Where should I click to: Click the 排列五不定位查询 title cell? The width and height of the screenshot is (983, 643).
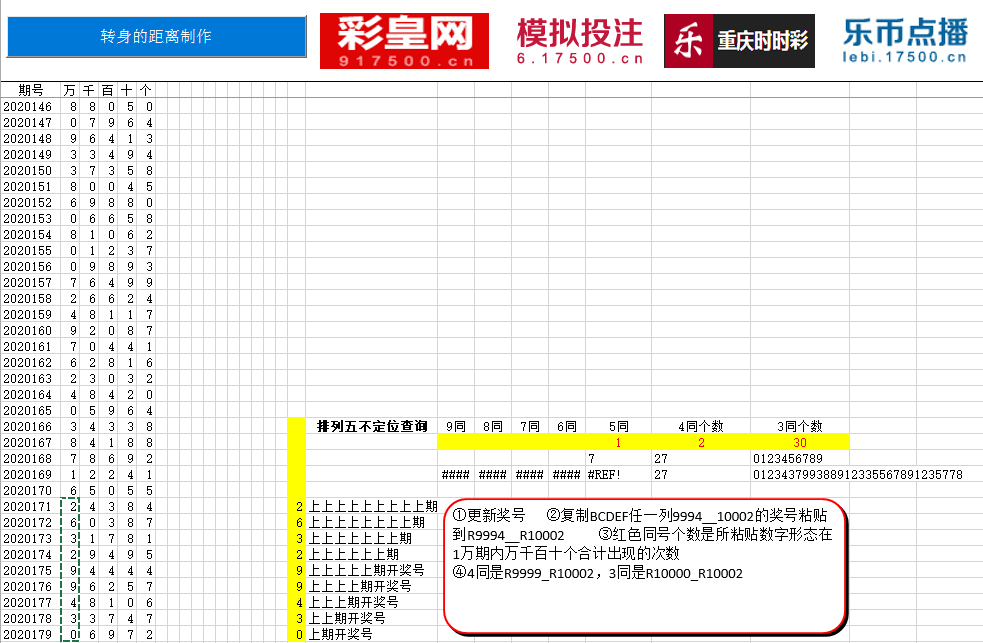click(371, 426)
